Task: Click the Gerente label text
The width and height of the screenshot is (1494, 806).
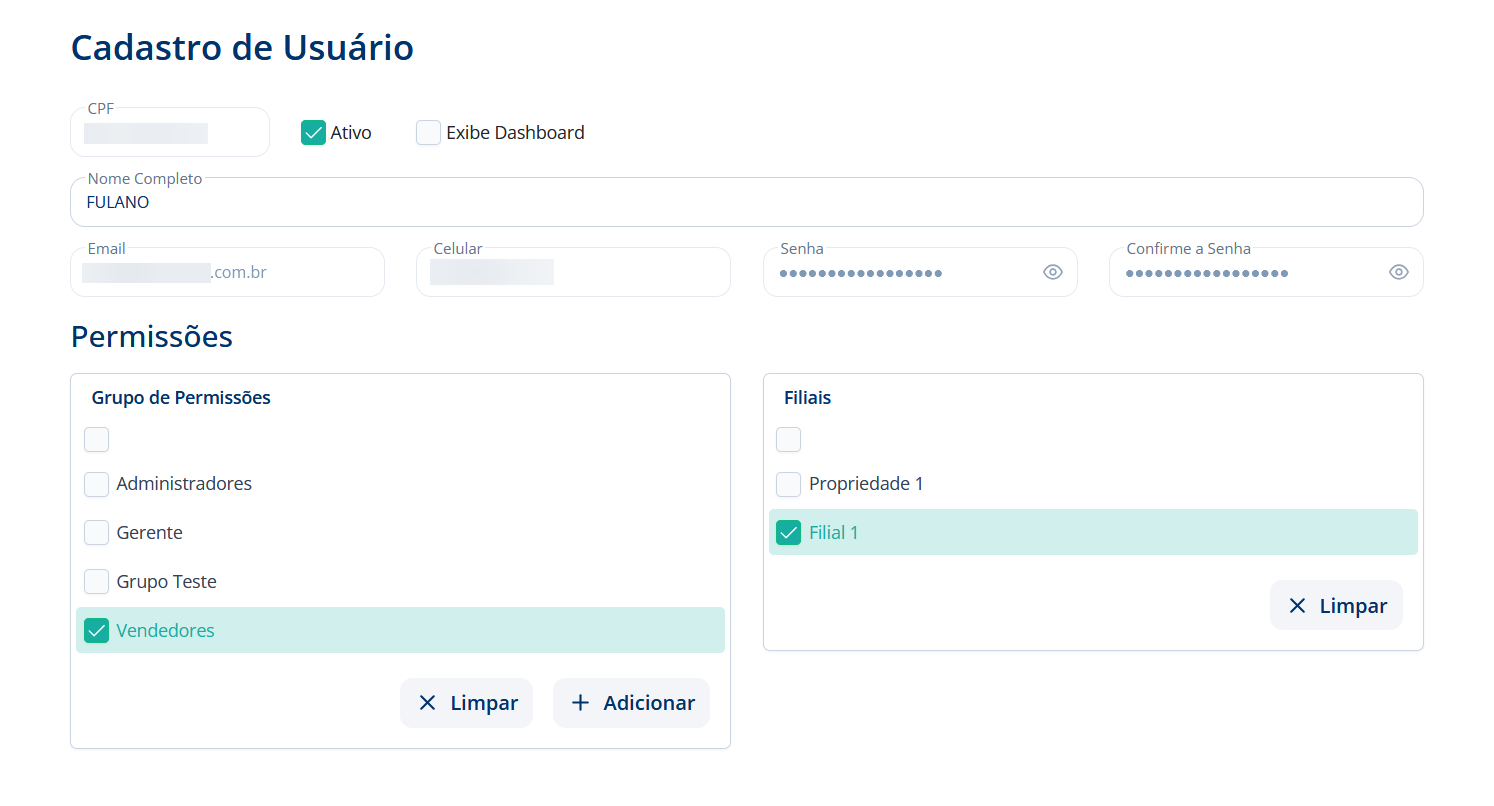Action: coord(149,533)
